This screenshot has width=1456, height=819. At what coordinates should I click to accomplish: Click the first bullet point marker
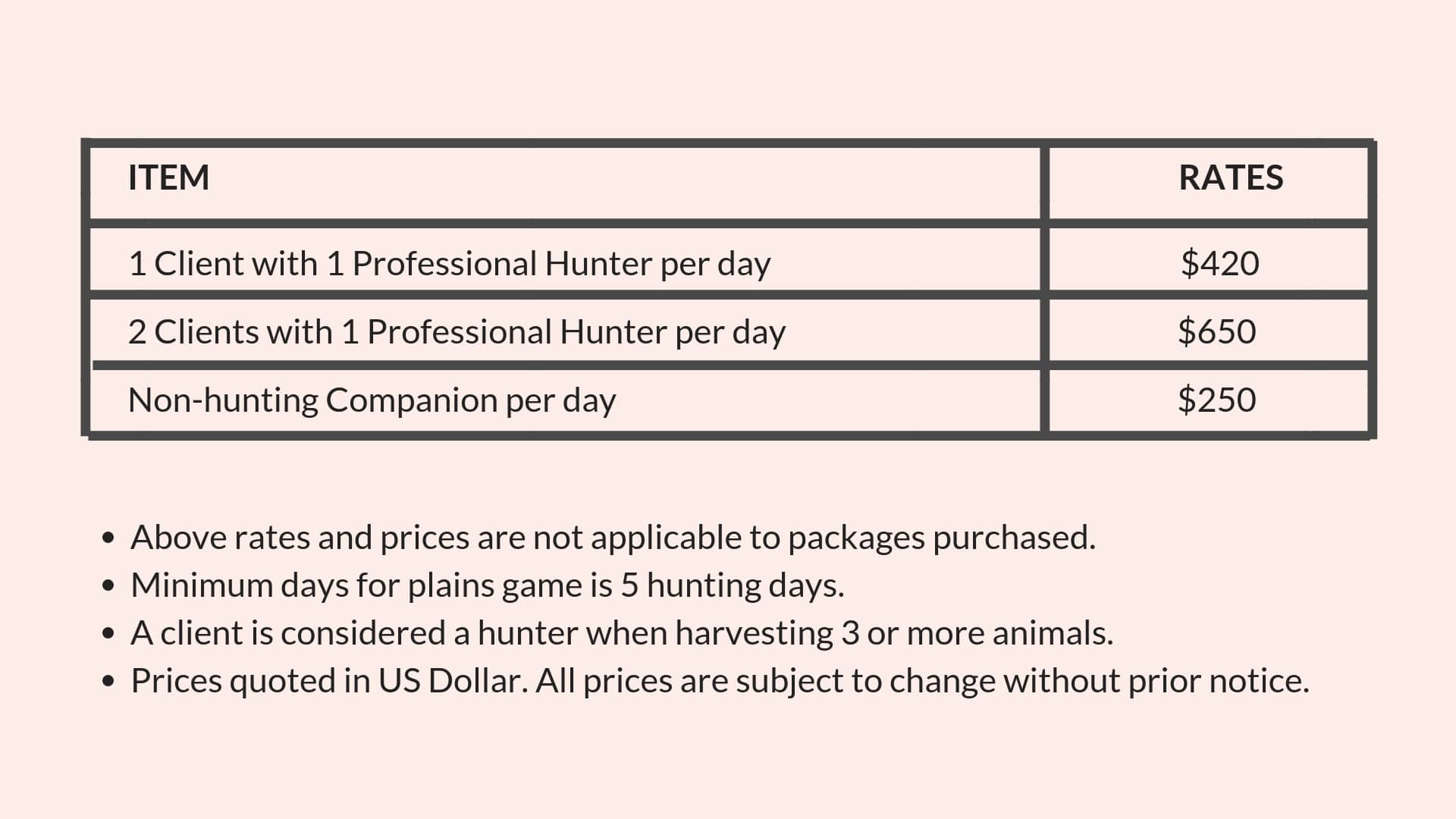[x=108, y=538]
